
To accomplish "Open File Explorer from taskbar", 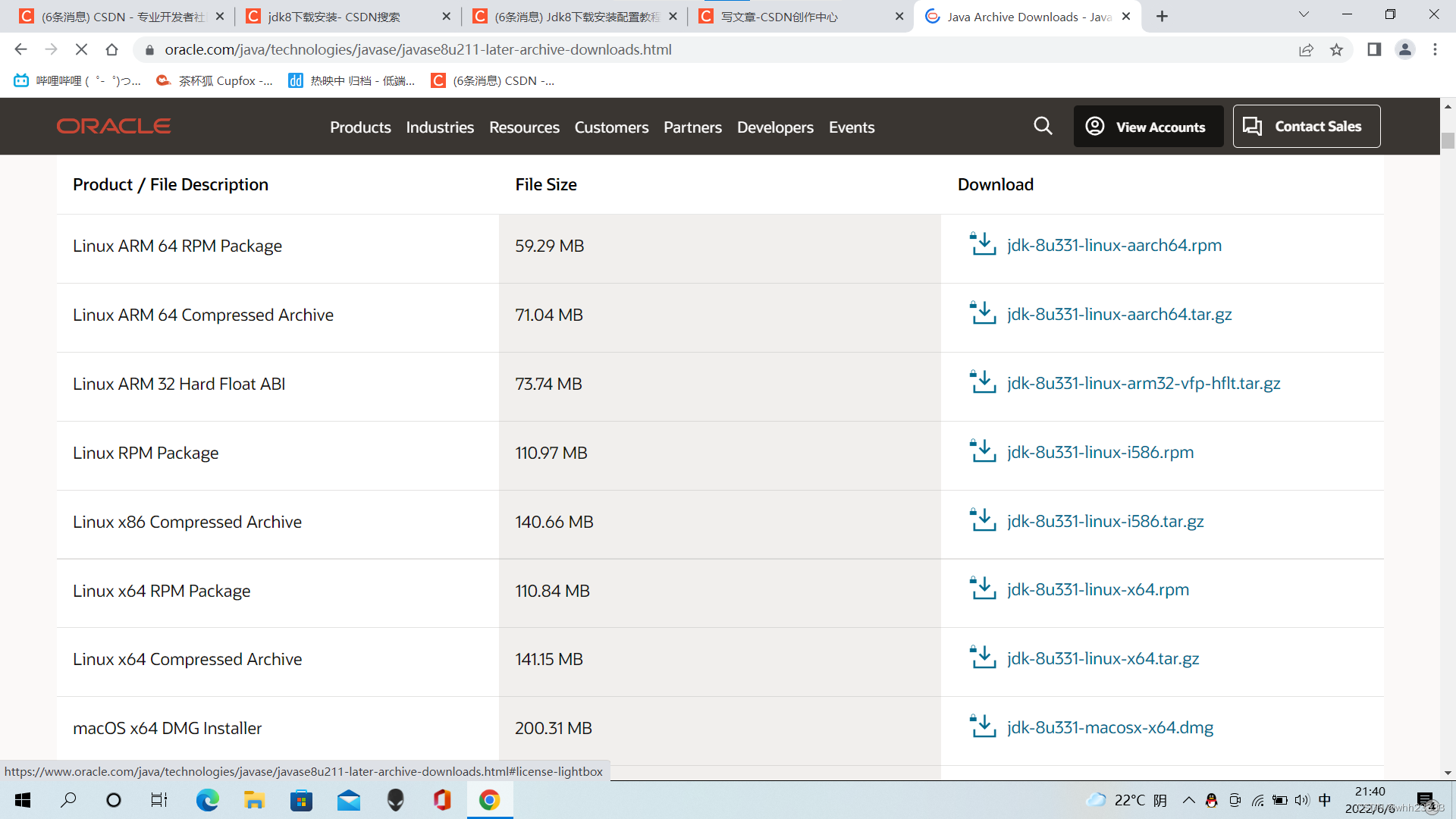I will [x=253, y=800].
